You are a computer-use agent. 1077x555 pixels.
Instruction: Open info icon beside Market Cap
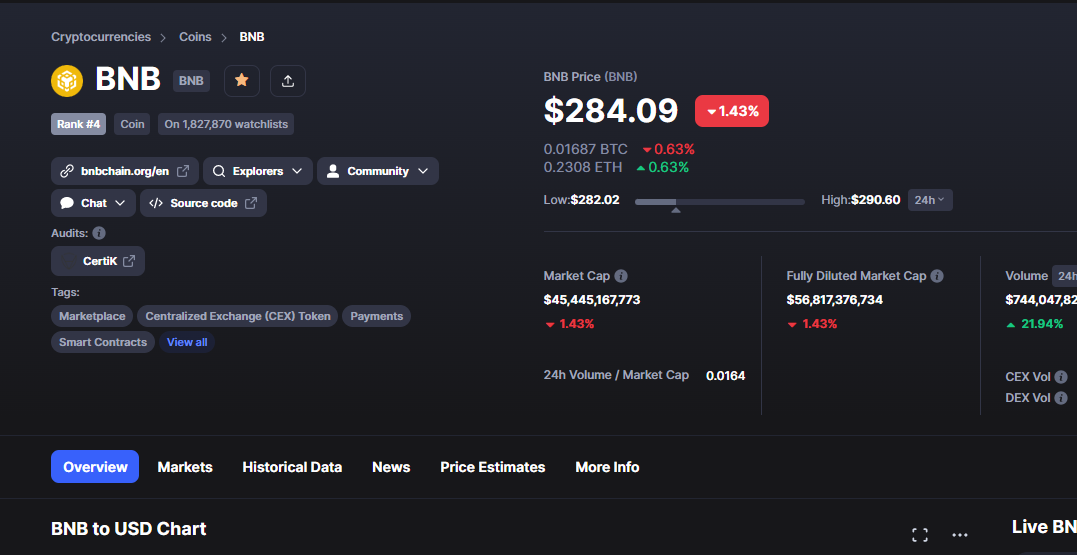(x=621, y=276)
